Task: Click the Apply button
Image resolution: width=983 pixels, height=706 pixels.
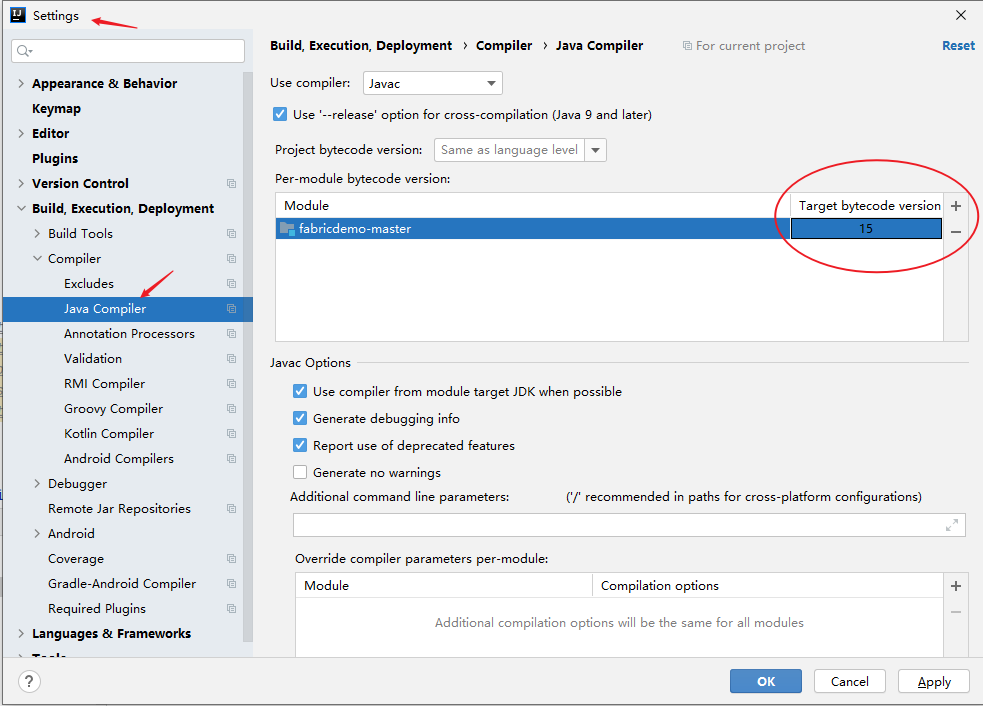Action: (x=933, y=681)
